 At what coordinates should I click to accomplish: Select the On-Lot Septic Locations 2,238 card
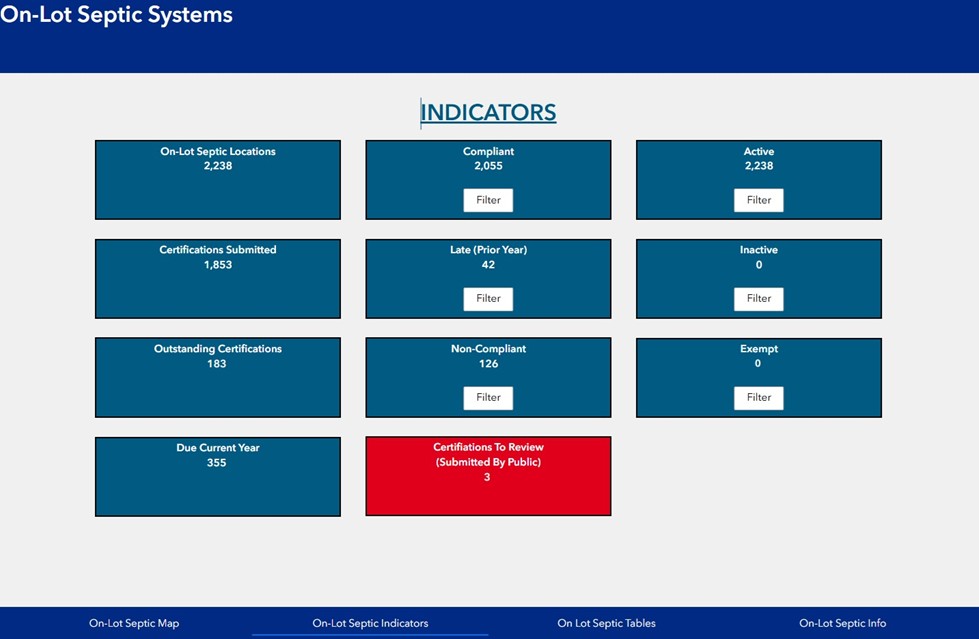218,180
